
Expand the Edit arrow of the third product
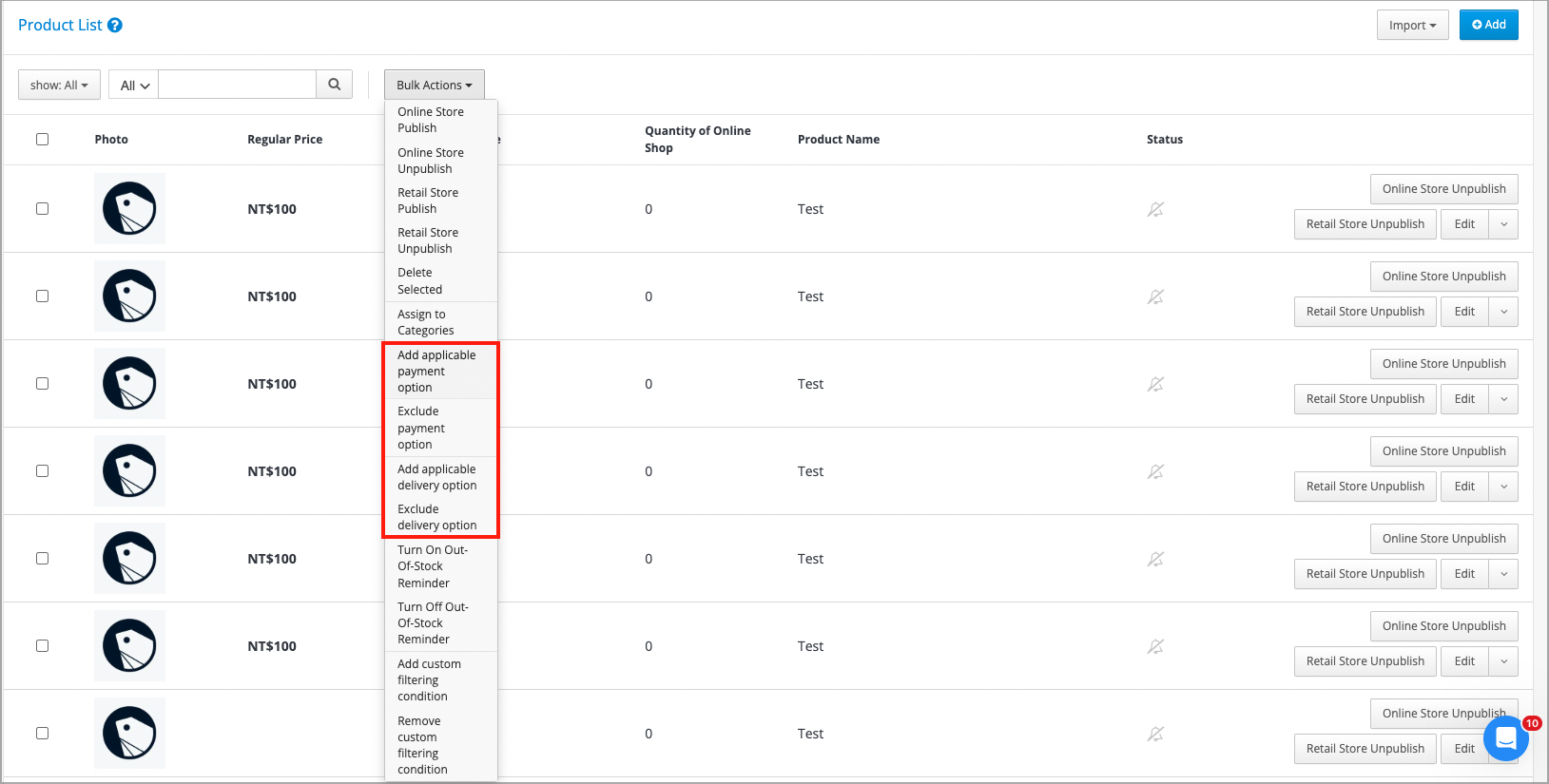[1503, 399]
